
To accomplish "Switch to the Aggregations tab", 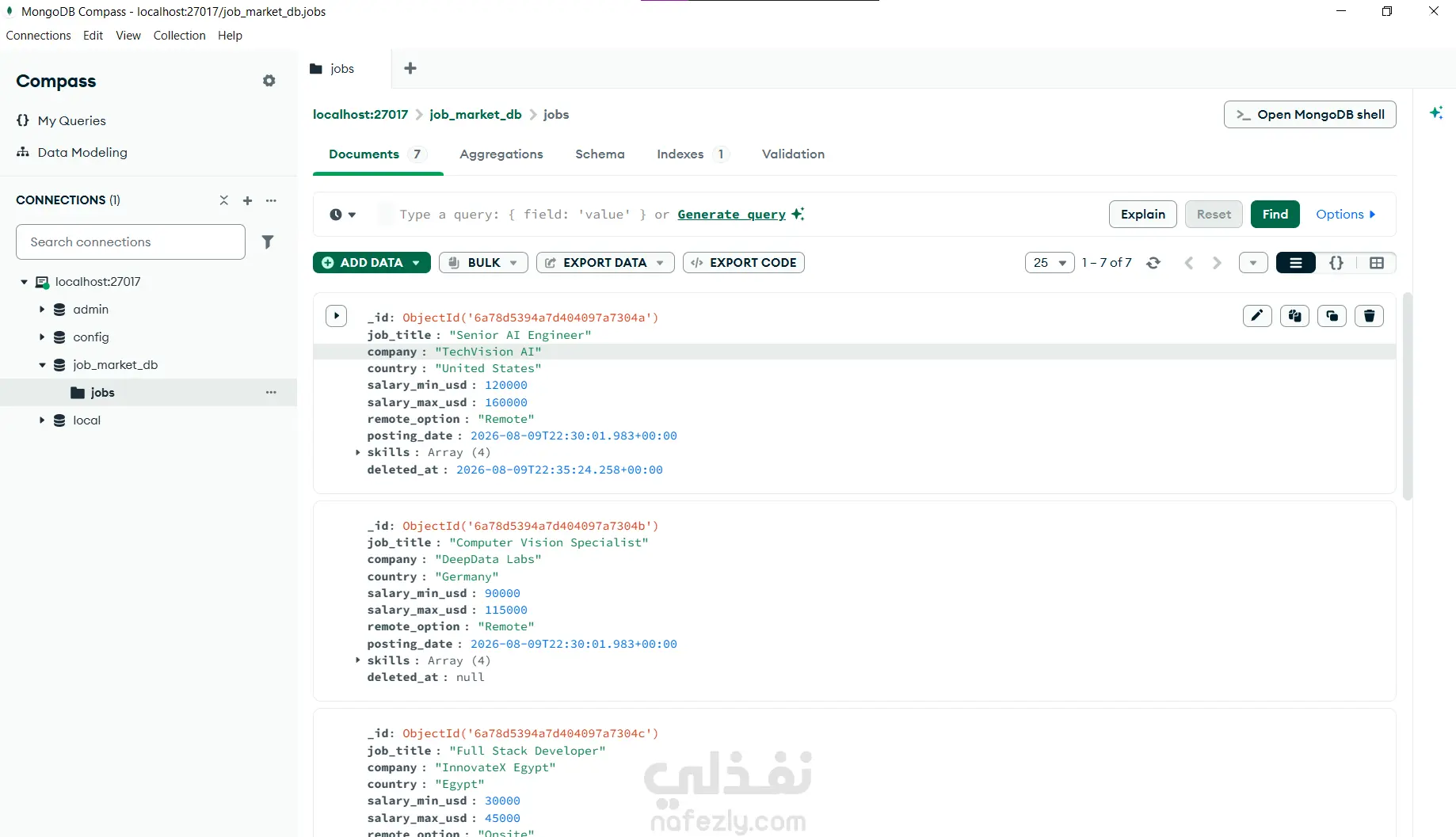I will pyautogui.click(x=501, y=154).
